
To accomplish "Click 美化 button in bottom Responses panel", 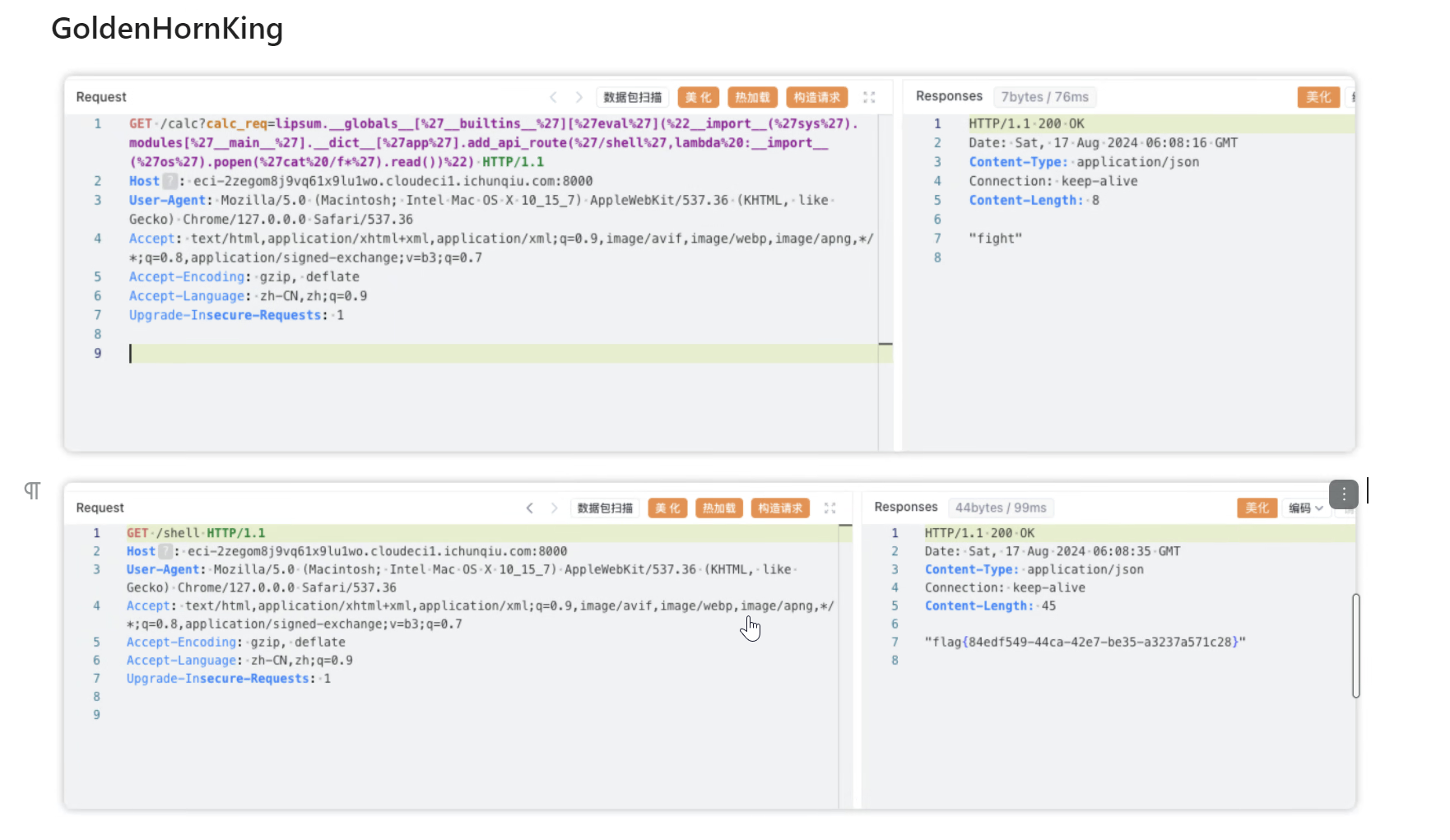I will coord(1257,508).
